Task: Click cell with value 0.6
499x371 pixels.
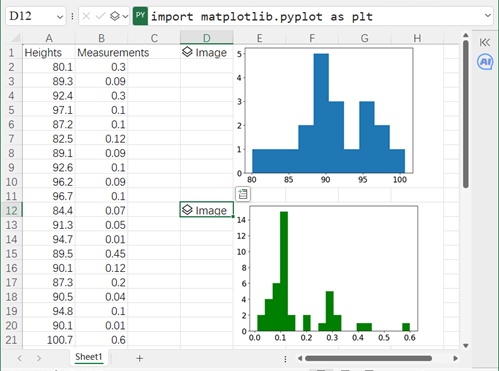Action: (x=101, y=340)
